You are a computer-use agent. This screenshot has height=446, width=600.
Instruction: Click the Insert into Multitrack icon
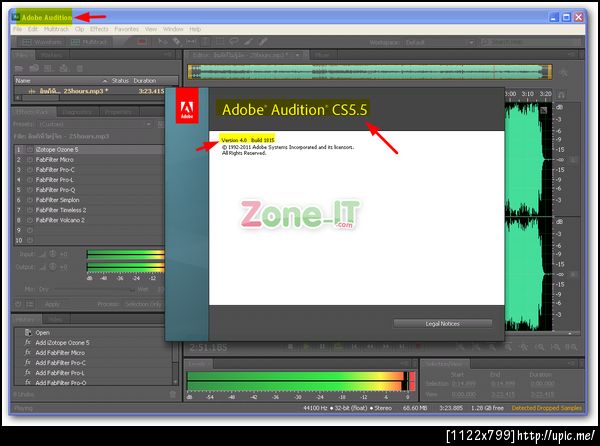[64, 68]
